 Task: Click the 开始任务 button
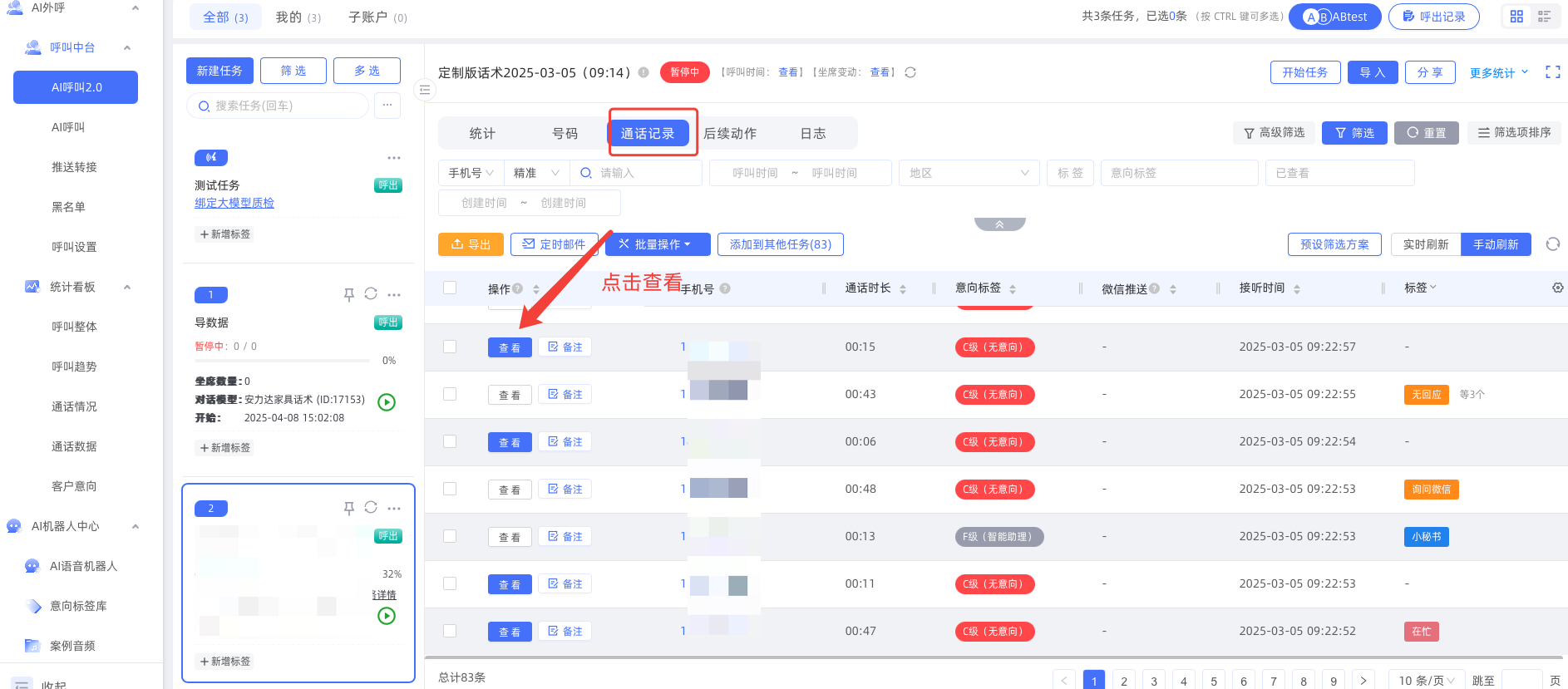(x=1305, y=72)
